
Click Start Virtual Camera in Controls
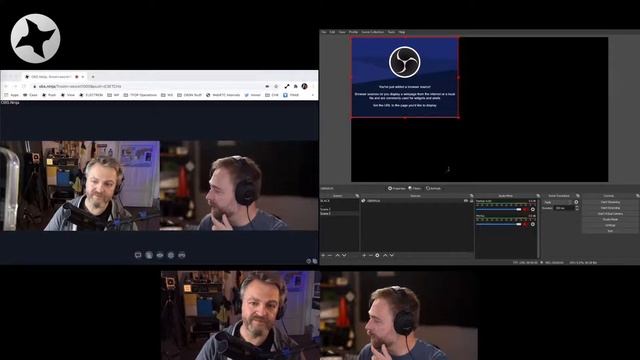610,214
